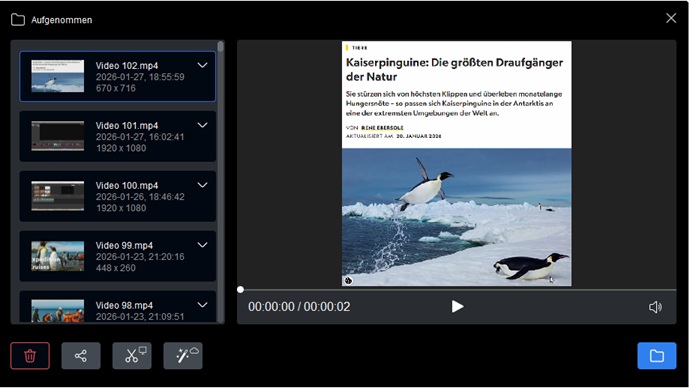Expand options for Video 100.mp4
The image size is (690, 388).
click(x=202, y=185)
